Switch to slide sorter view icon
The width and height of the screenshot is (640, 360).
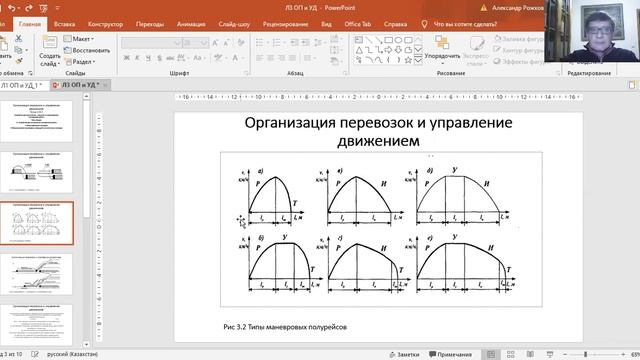tap(510, 354)
